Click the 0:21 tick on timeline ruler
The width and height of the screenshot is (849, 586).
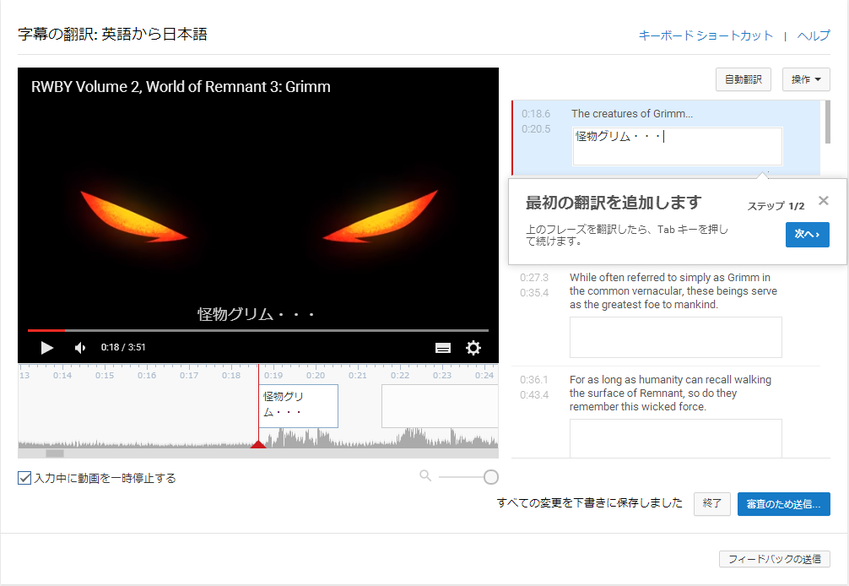click(357, 375)
